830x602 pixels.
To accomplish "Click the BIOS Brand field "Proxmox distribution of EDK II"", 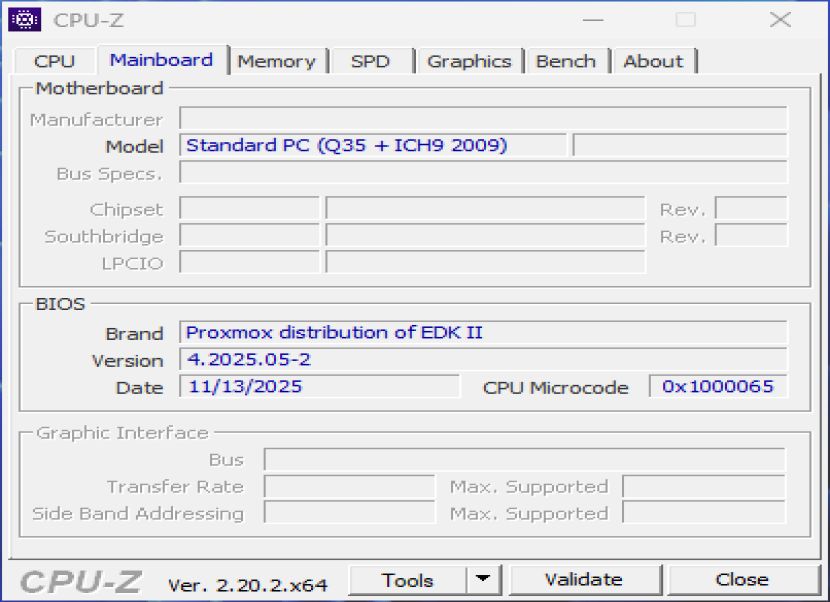I will coord(483,333).
